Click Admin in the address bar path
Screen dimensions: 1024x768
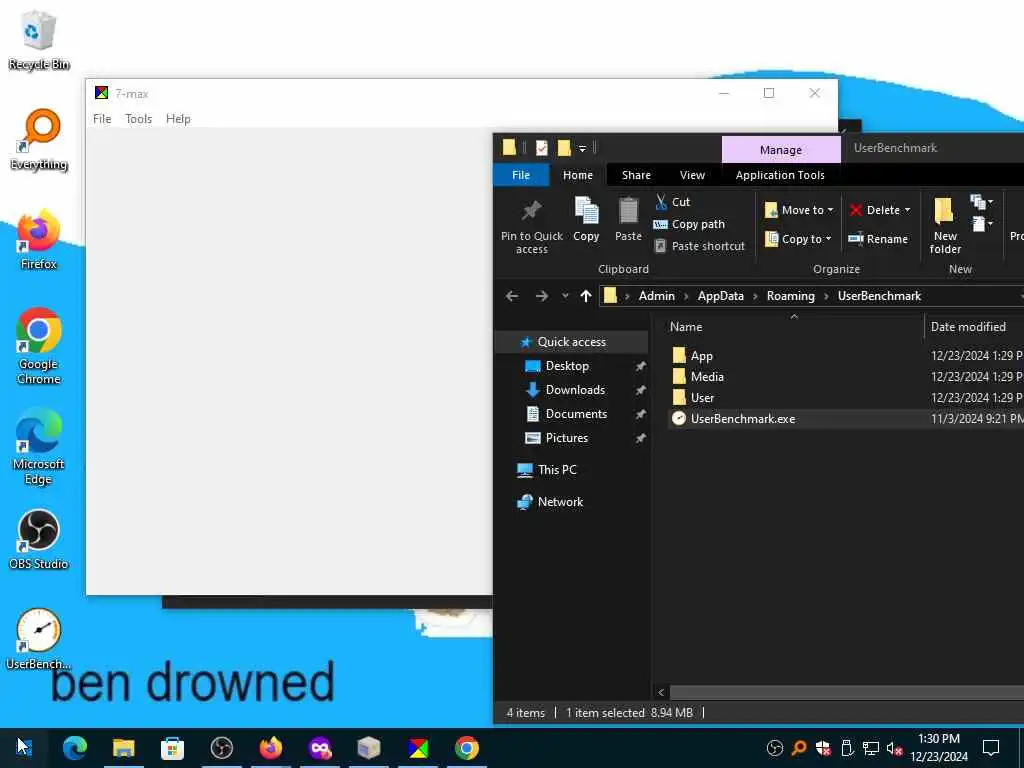[x=656, y=296]
